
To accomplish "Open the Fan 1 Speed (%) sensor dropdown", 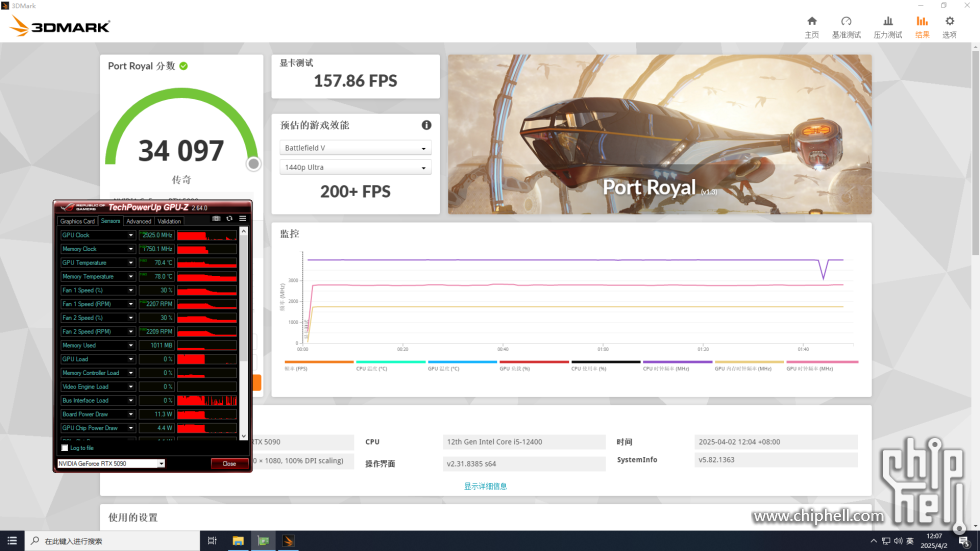I will (x=131, y=290).
